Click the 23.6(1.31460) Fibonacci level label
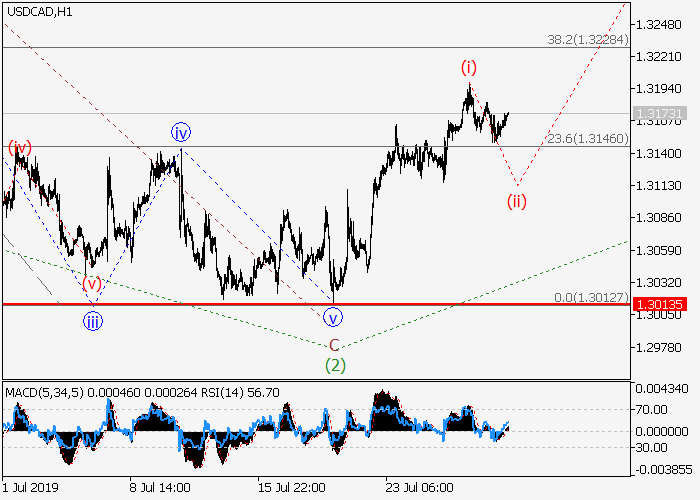 587,139
